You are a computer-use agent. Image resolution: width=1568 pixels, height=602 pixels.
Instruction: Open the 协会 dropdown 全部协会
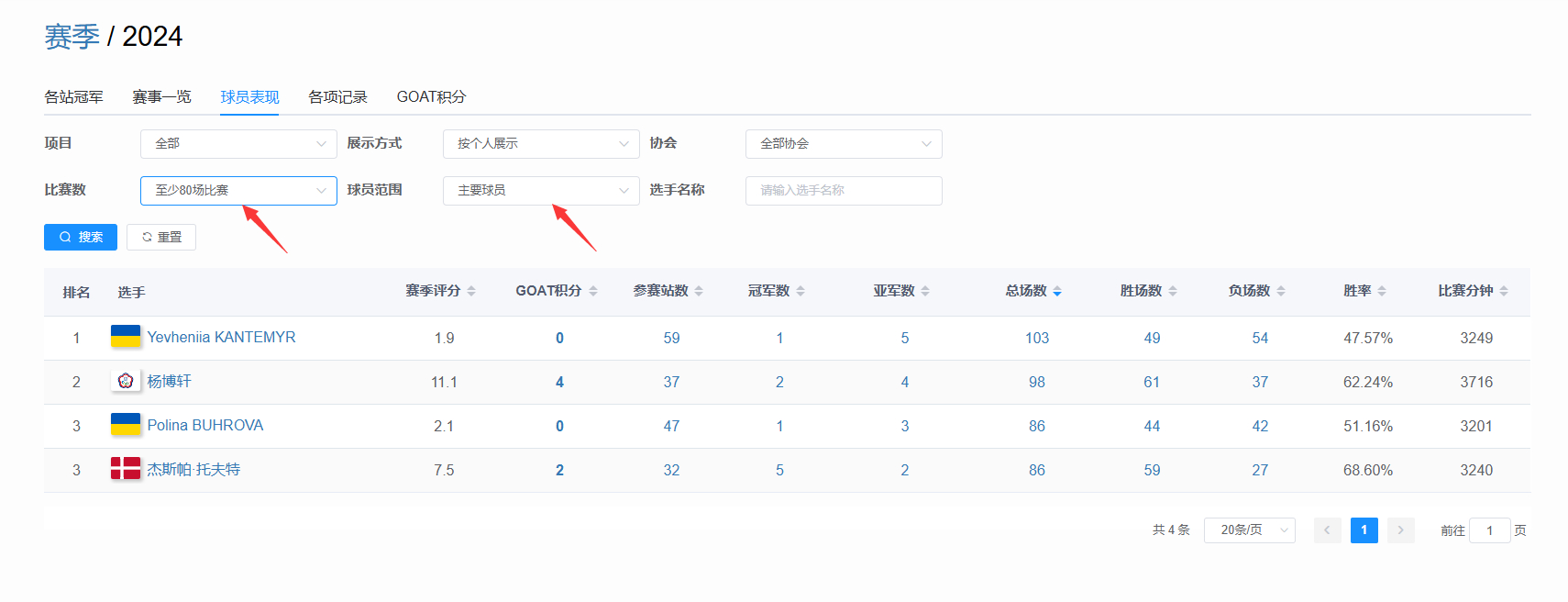(844, 144)
